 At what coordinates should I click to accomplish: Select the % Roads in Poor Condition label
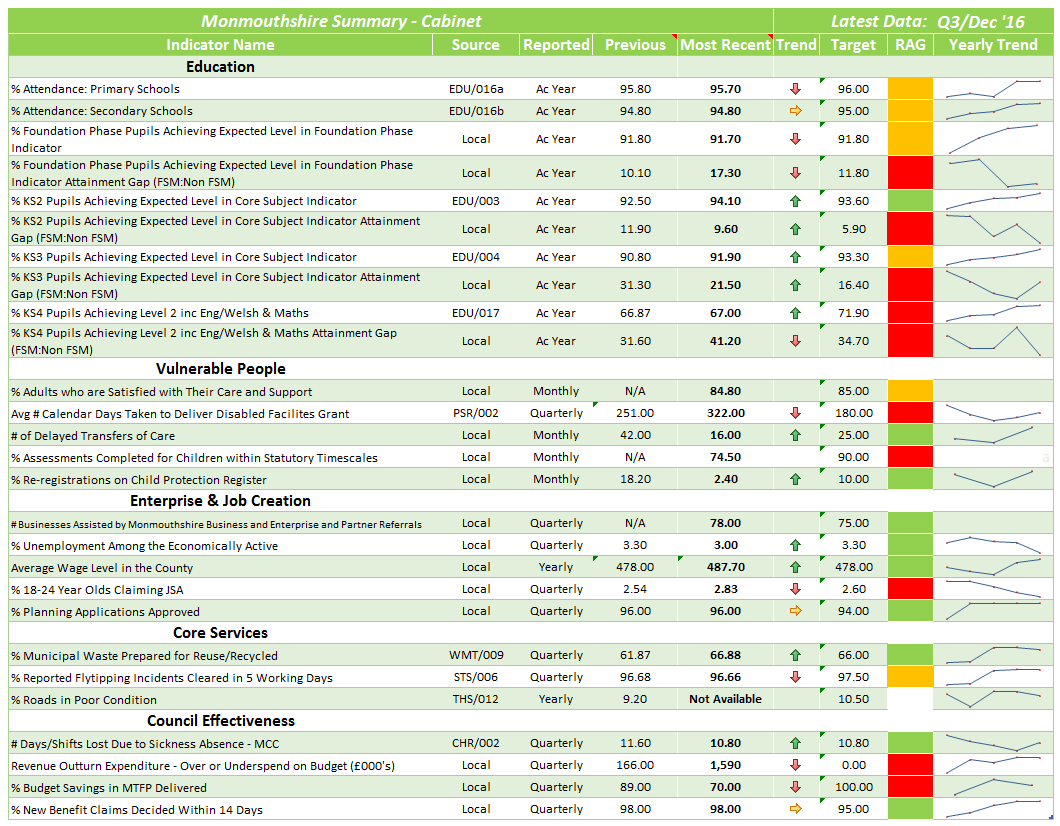[x=84, y=700]
